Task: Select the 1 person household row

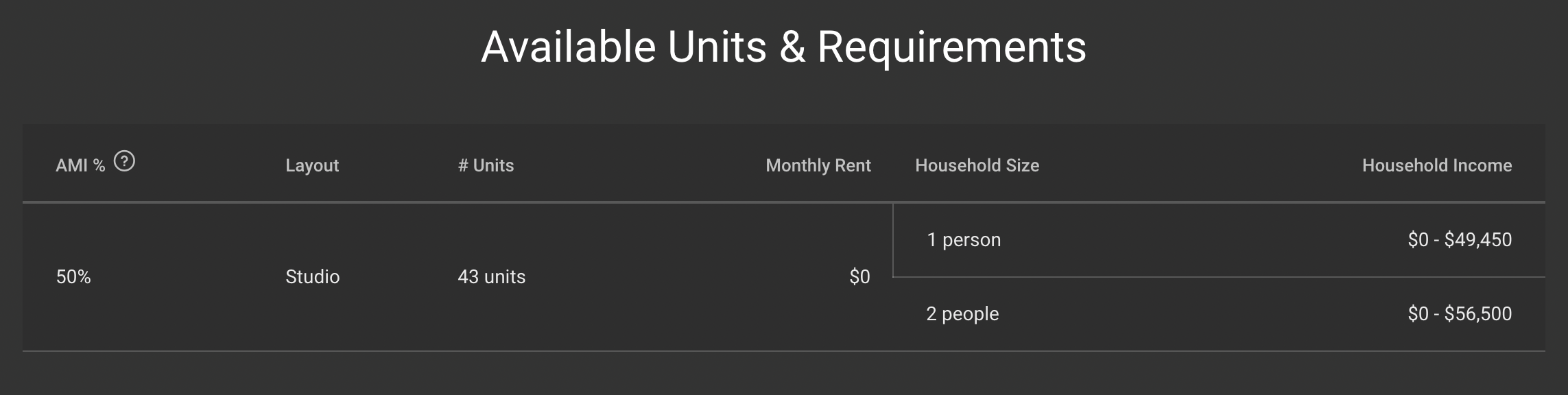Action: (x=1219, y=240)
